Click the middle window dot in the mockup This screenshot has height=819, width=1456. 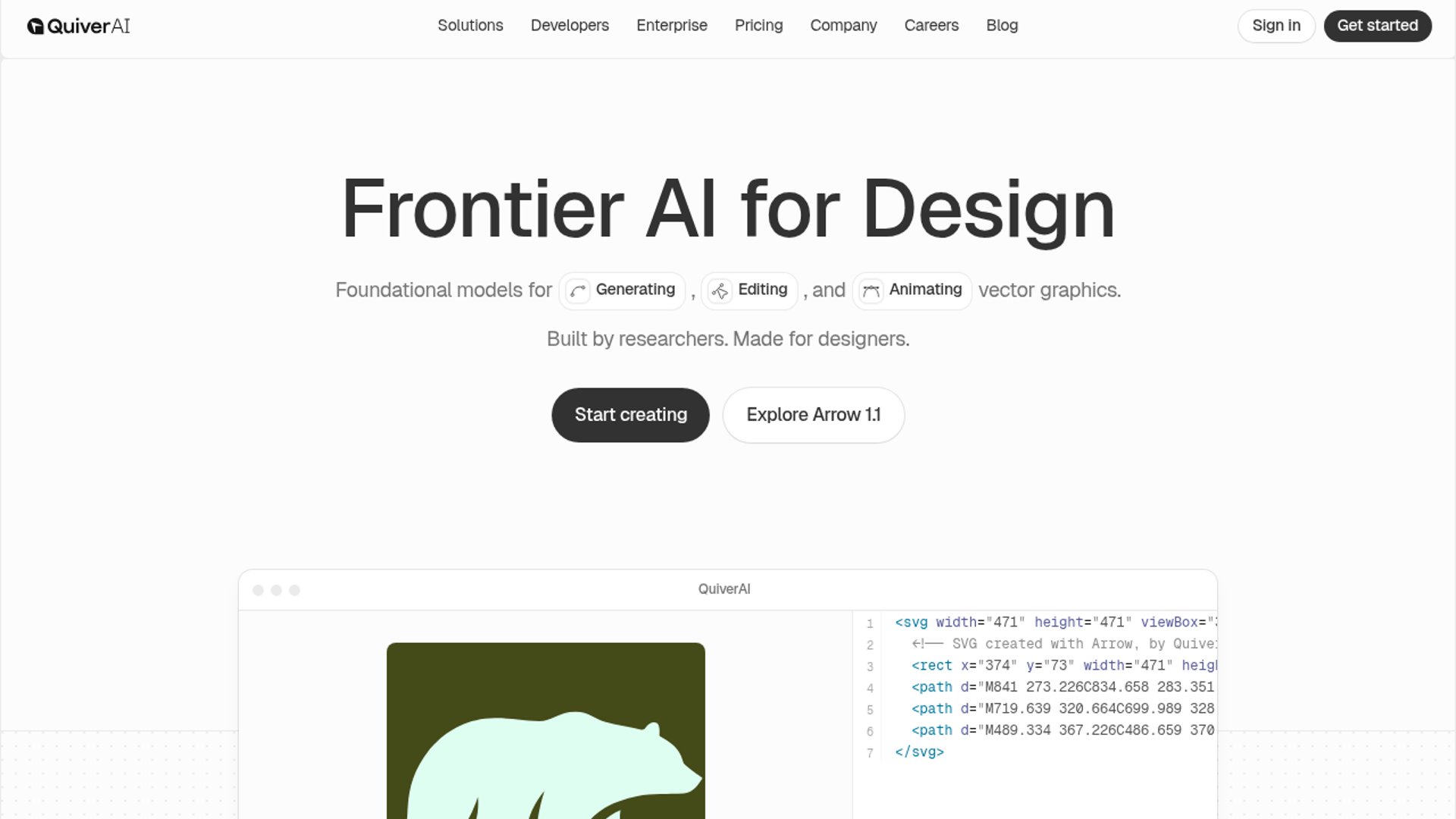277,588
